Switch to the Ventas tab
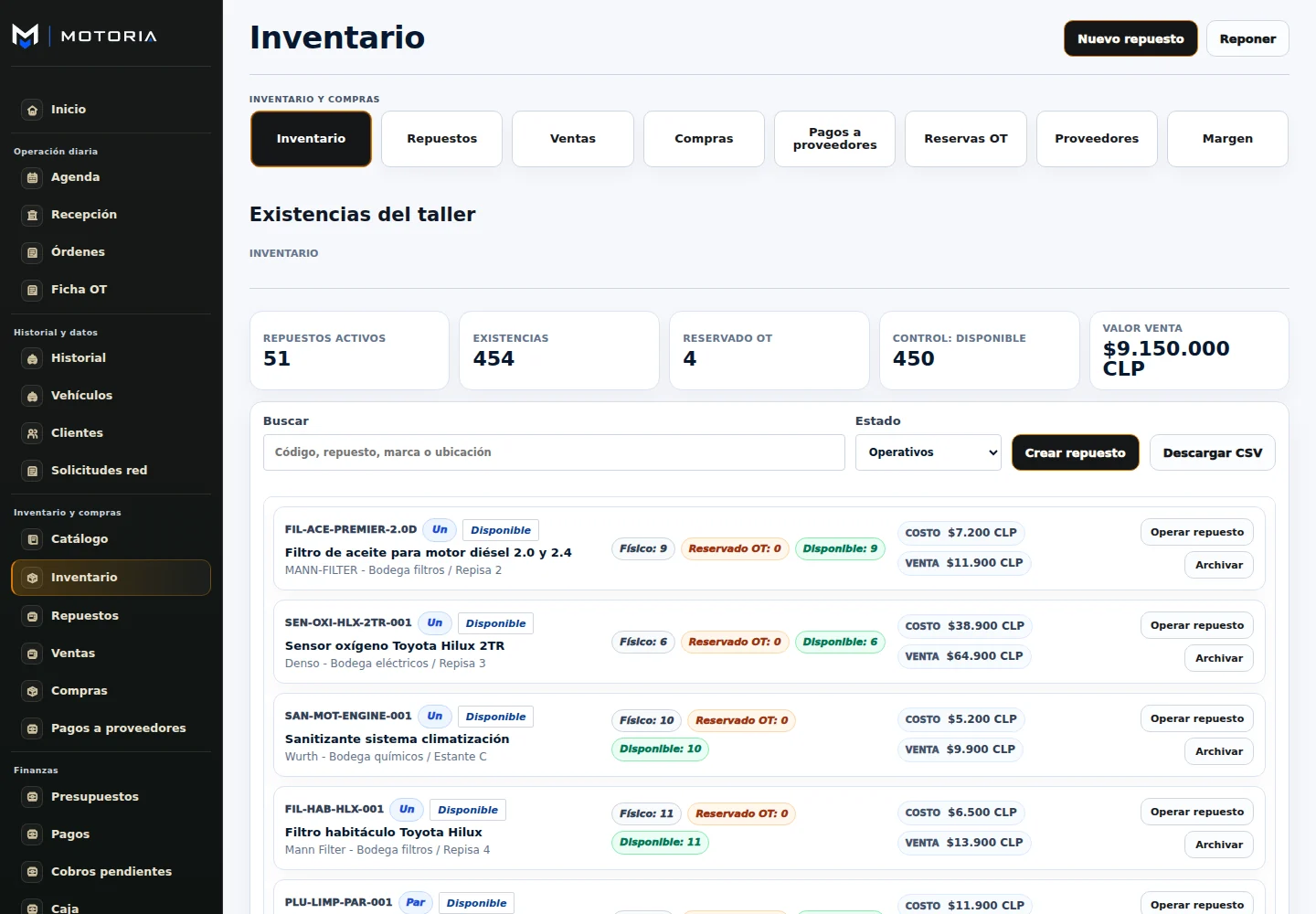This screenshot has width=1316, height=914. coord(573,139)
